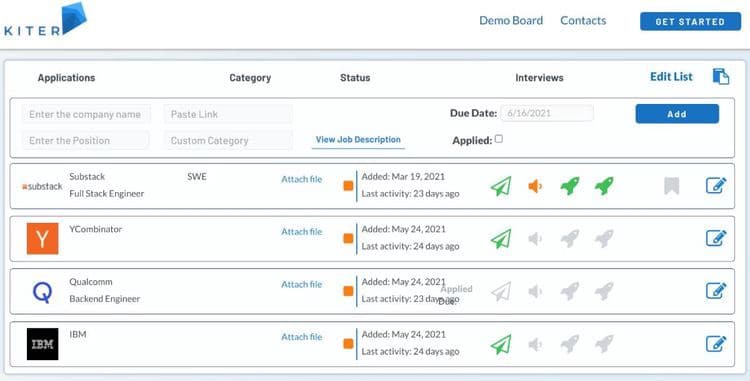Viewport: 750px width, 381px height.
Task: Click the Status column header
Action: pyautogui.click(x=355, y=77)
